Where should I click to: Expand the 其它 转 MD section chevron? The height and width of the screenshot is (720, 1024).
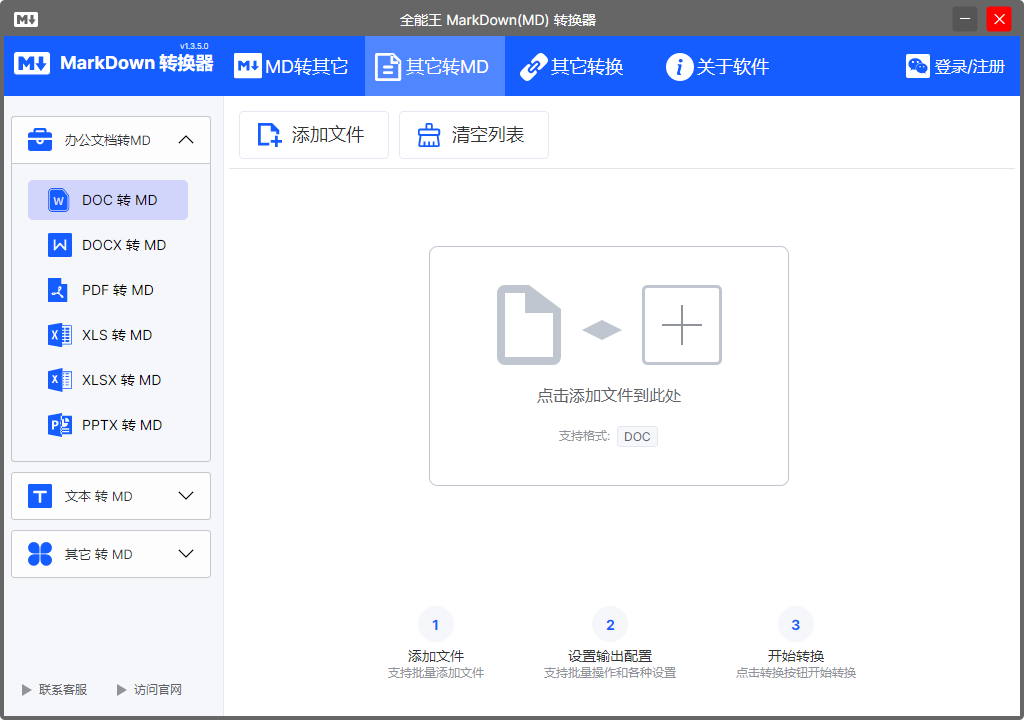tap(186, 554)
